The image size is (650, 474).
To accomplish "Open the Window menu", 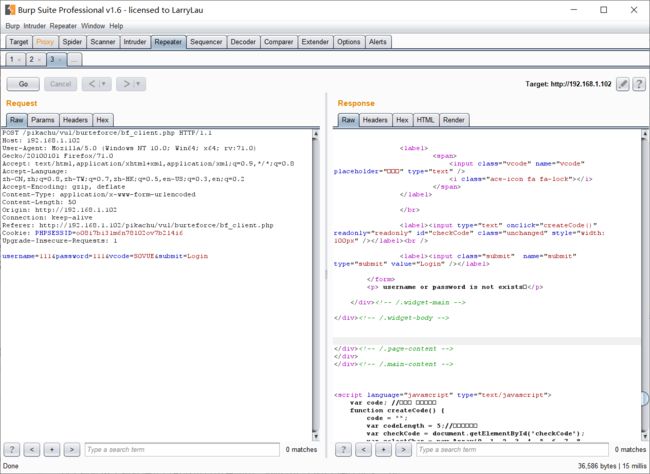I will (x=93, y=26).
